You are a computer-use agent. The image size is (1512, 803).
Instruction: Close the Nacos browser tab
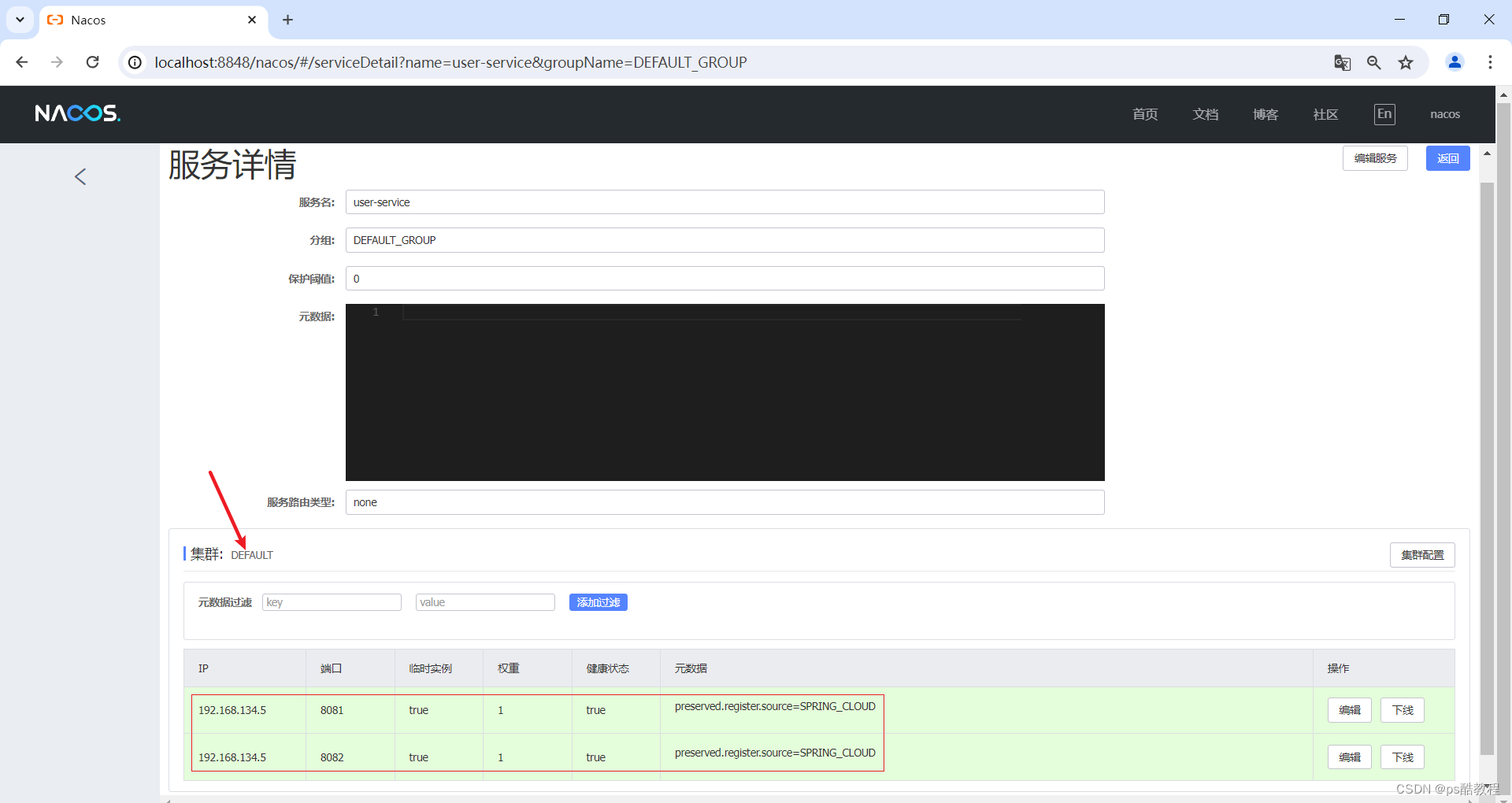pos(252,20)
